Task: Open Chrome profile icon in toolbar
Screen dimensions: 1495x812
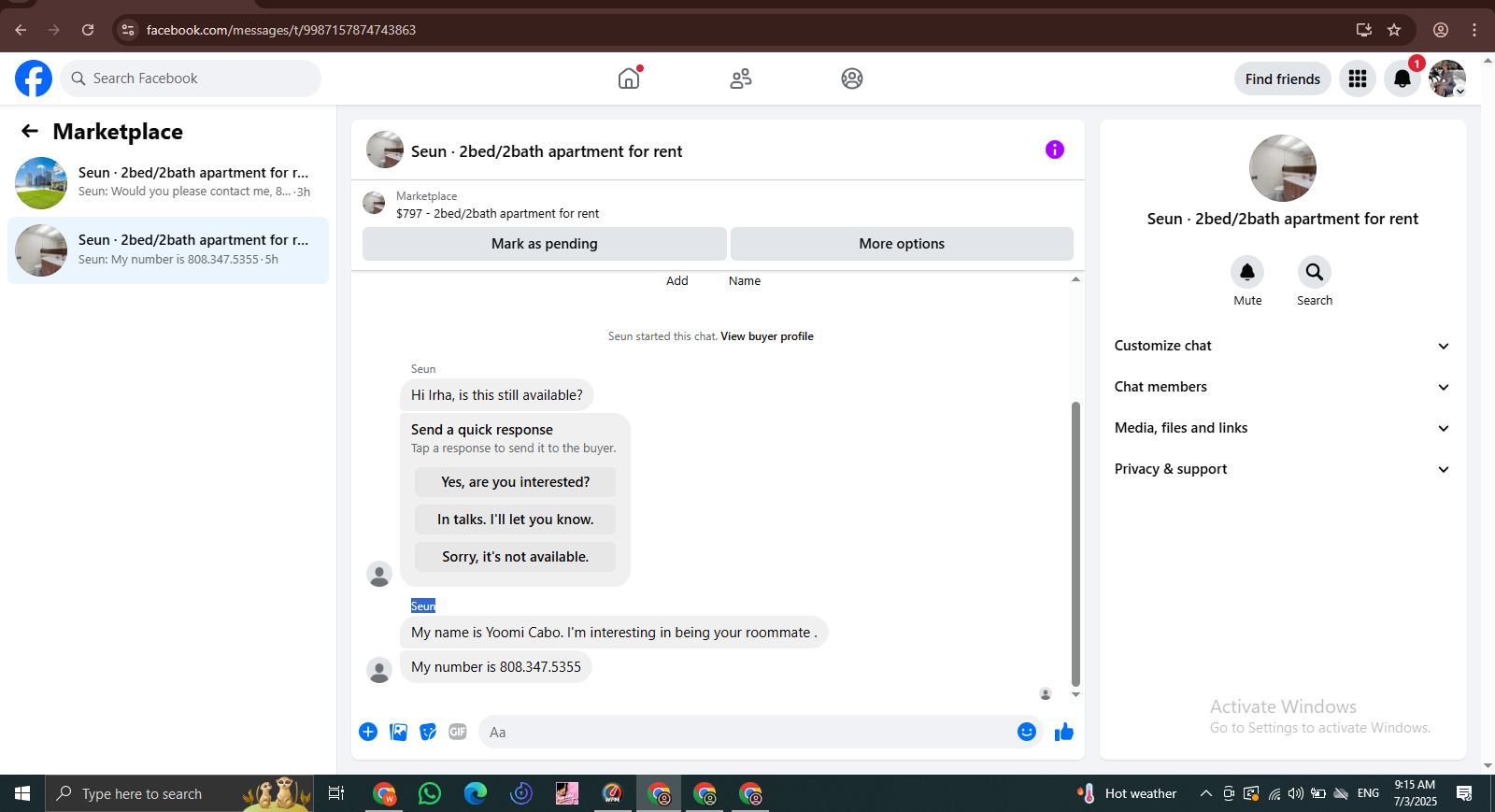Action: coord(1441,30)
